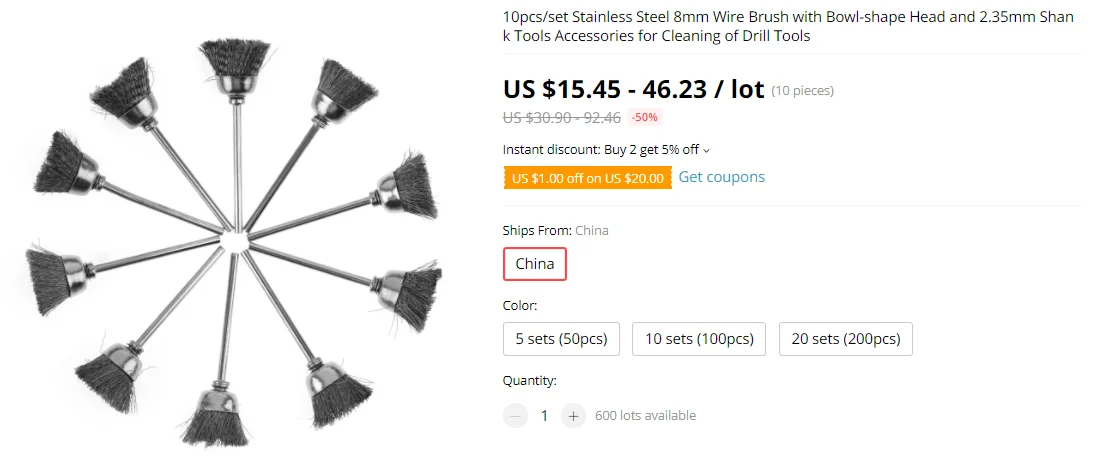Image resolution: width=1107 pixels, height=456 pixels.
Task: Select China as the Ships From option
Action: [534, 264]
